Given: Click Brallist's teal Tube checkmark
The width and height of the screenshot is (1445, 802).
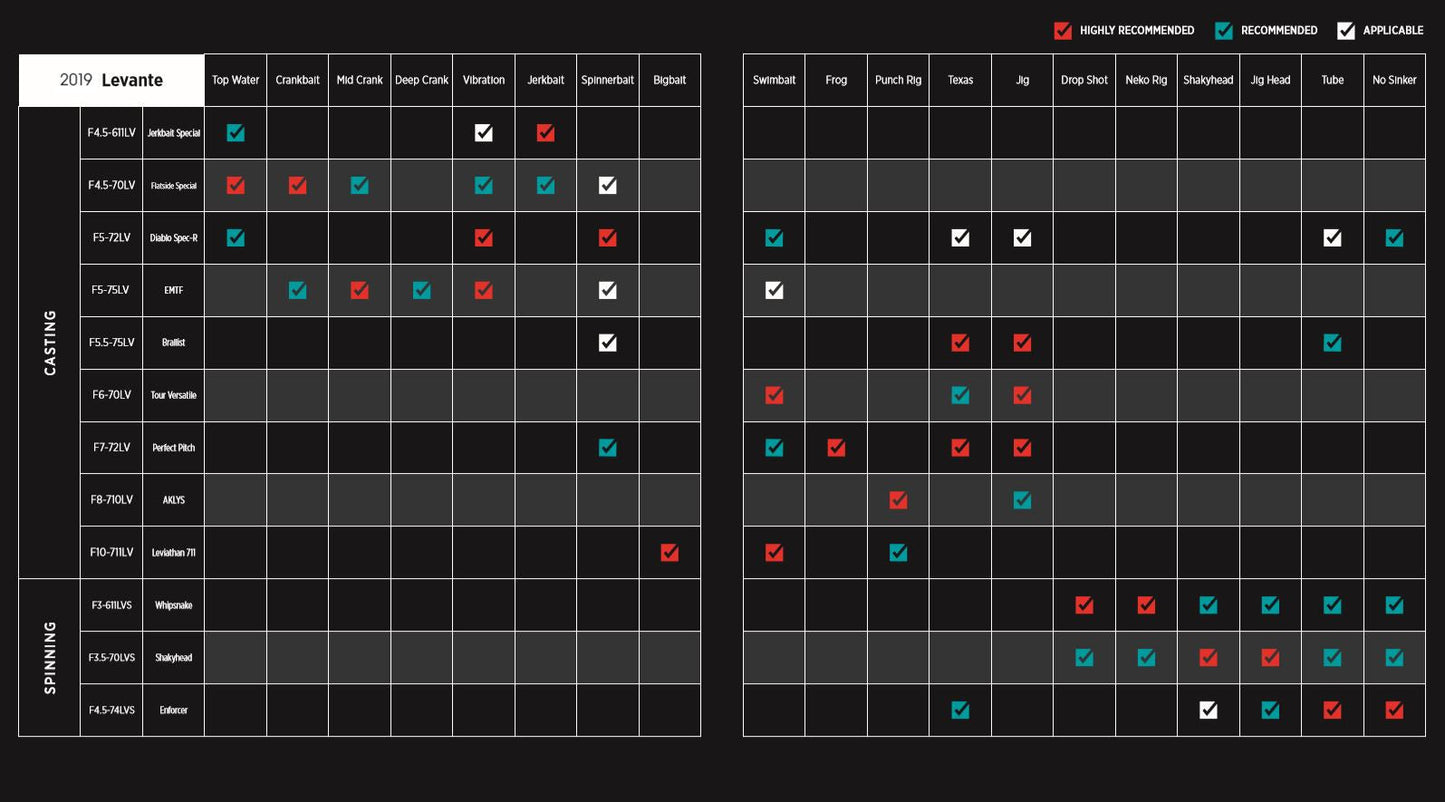Looking at the screenshot, I should click(1332, 343).
